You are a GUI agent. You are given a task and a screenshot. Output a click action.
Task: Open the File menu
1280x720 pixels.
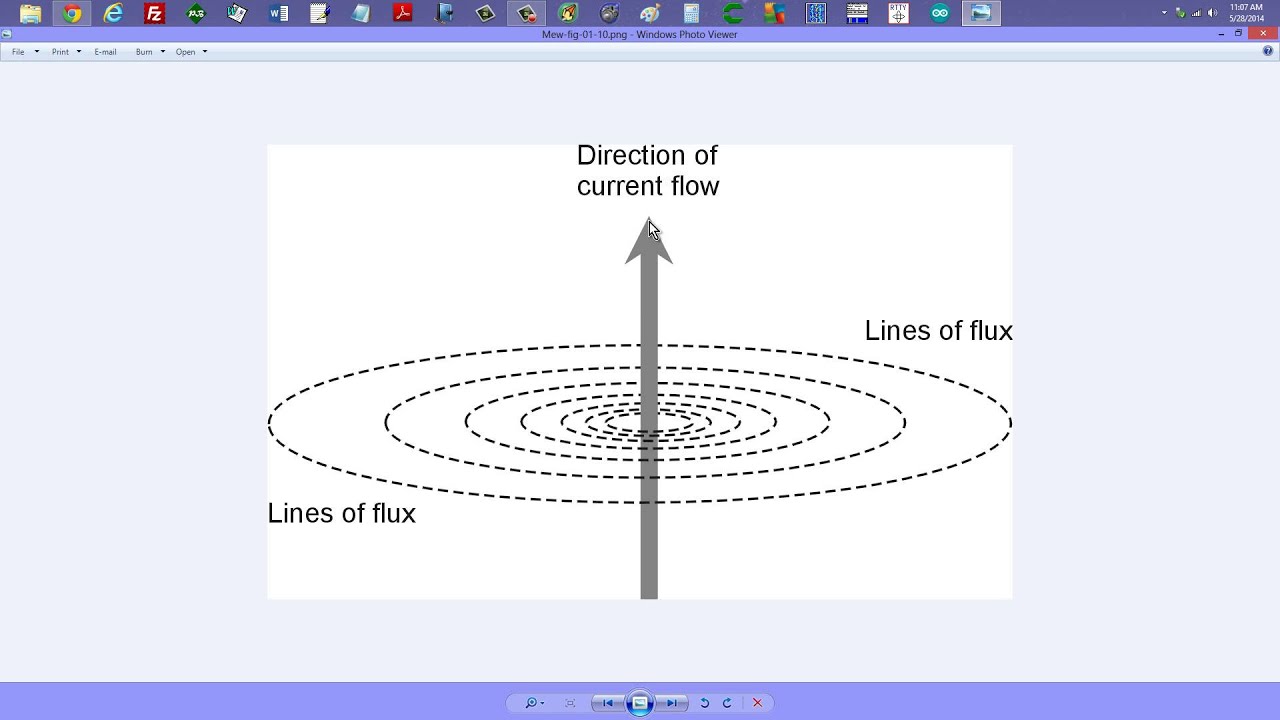[18, 52]
